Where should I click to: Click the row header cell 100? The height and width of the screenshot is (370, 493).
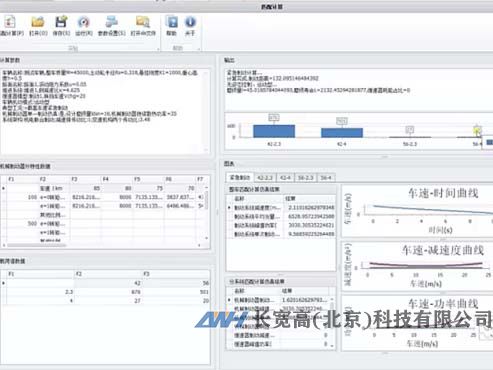22,197
